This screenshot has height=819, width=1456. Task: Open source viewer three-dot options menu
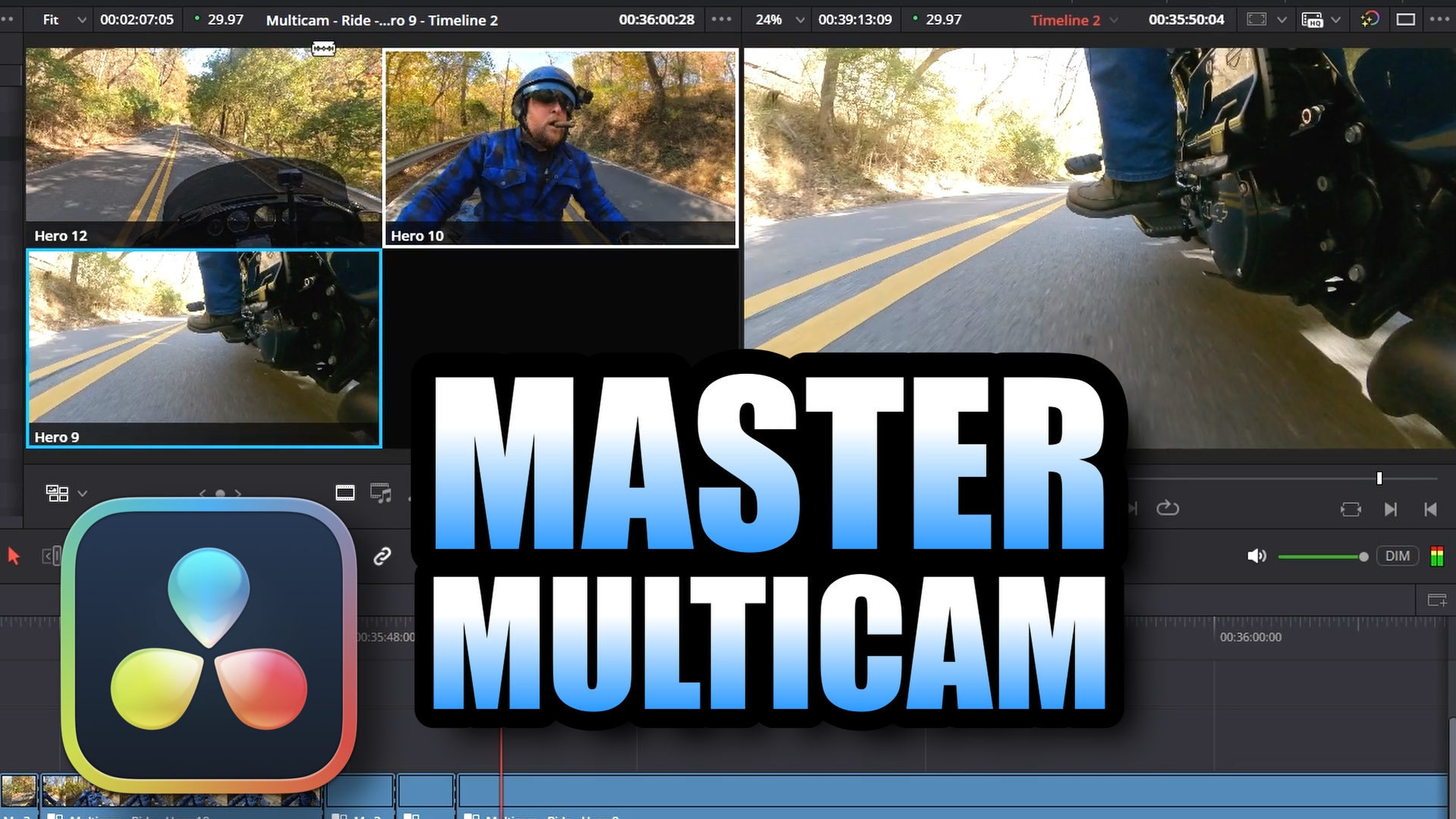click(721, 20)
